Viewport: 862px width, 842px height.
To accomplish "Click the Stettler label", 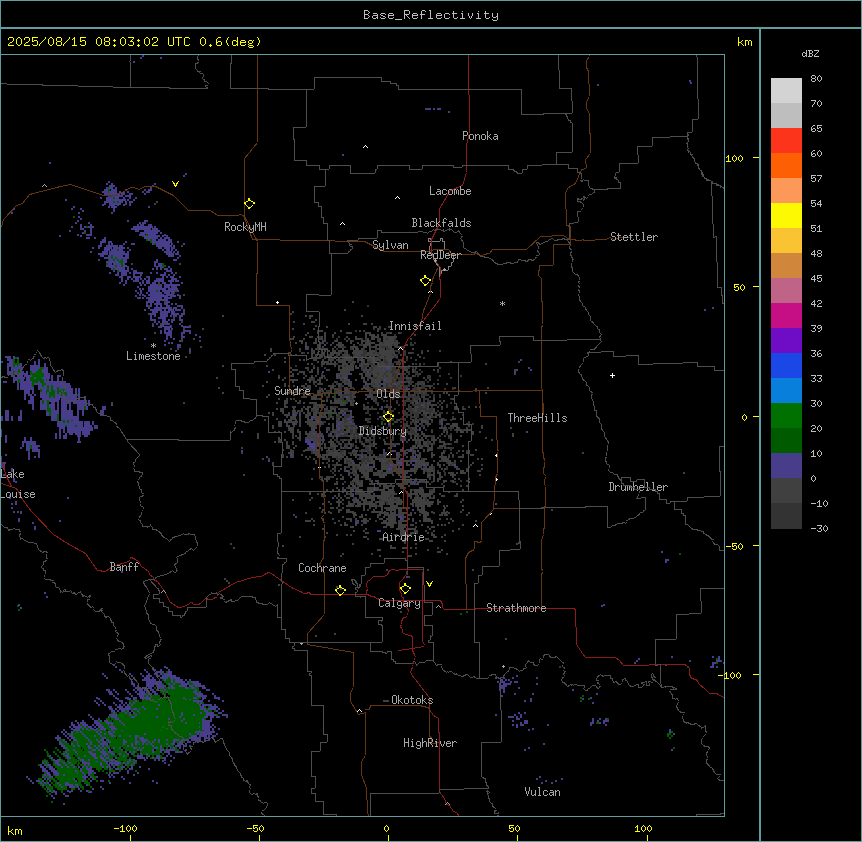I will 634,237.
